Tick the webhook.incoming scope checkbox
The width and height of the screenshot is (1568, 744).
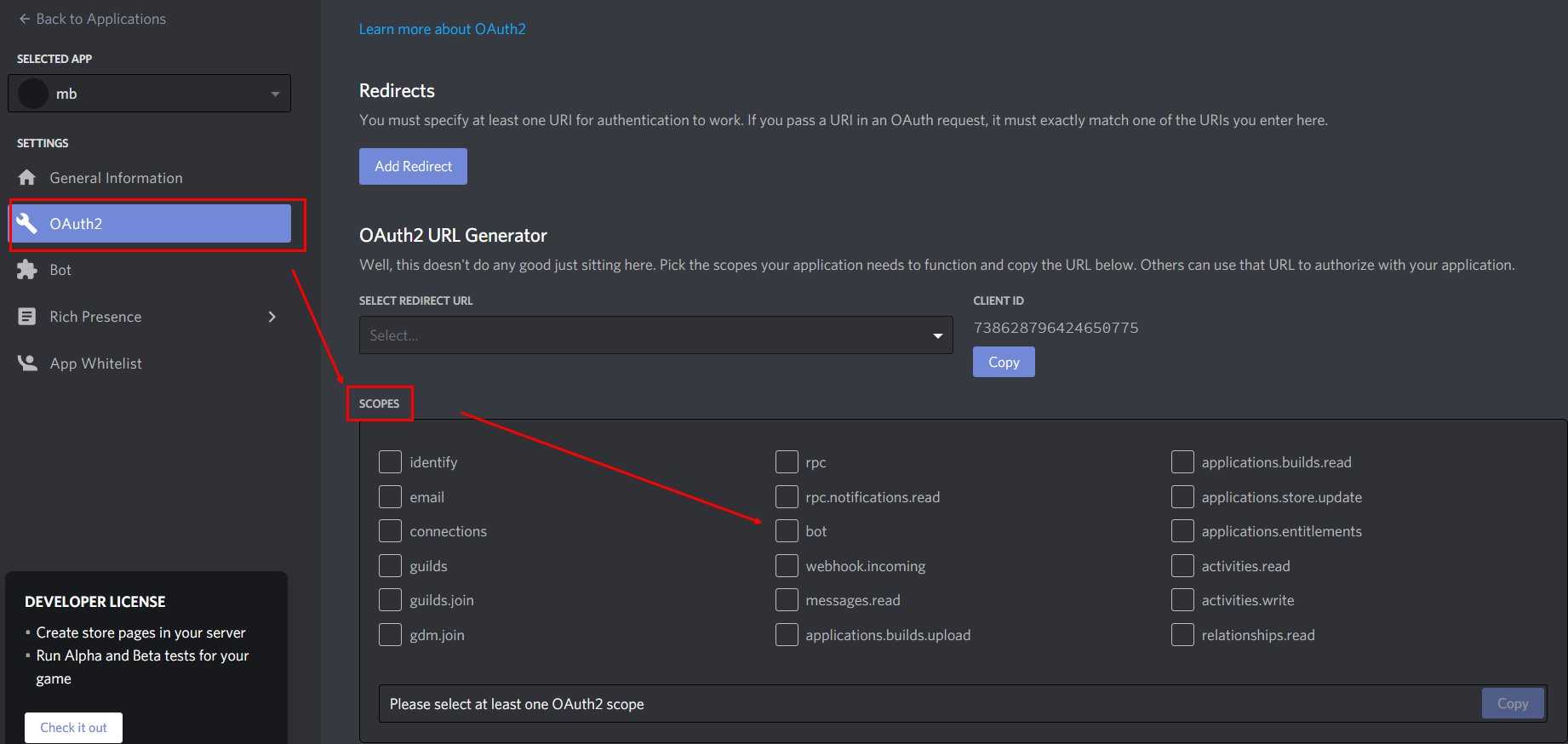click(787, 566)
